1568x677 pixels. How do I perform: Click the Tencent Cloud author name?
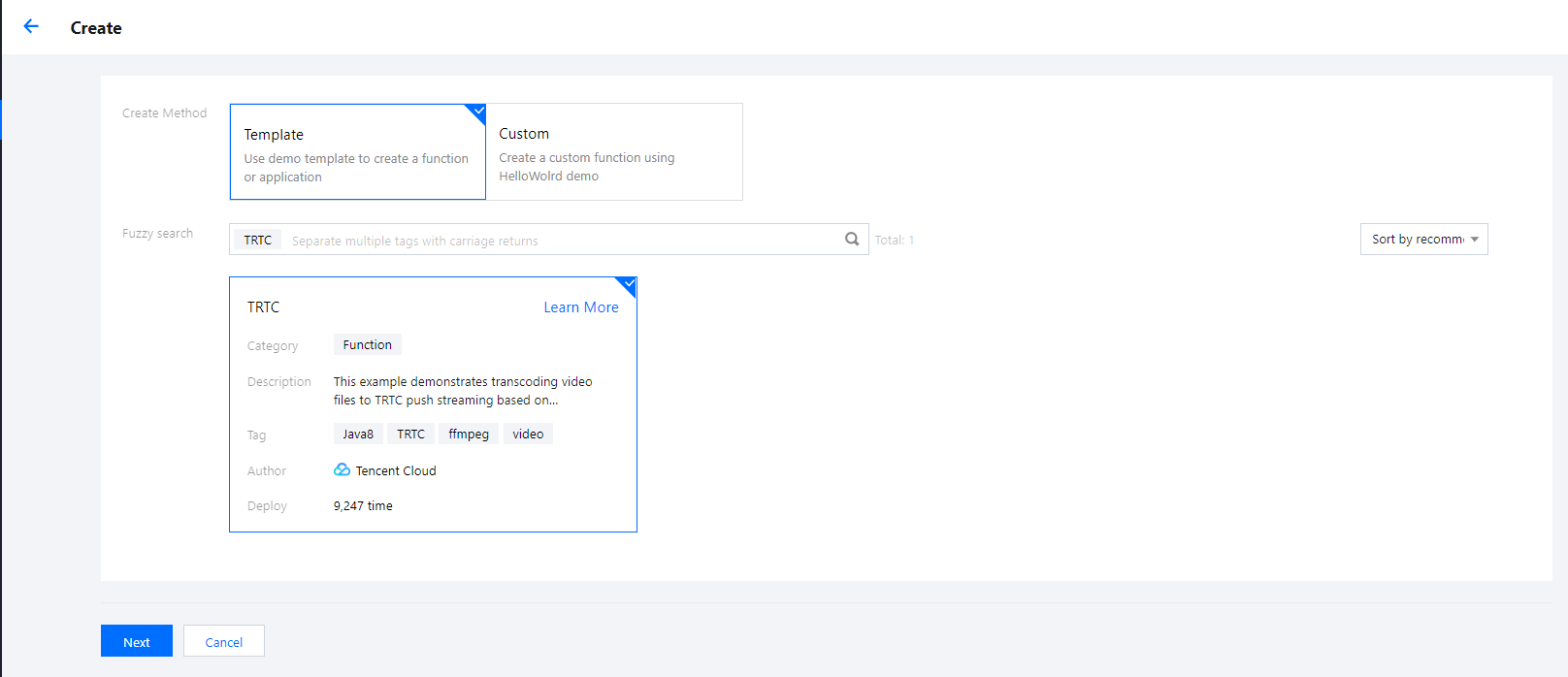(396, 470)
